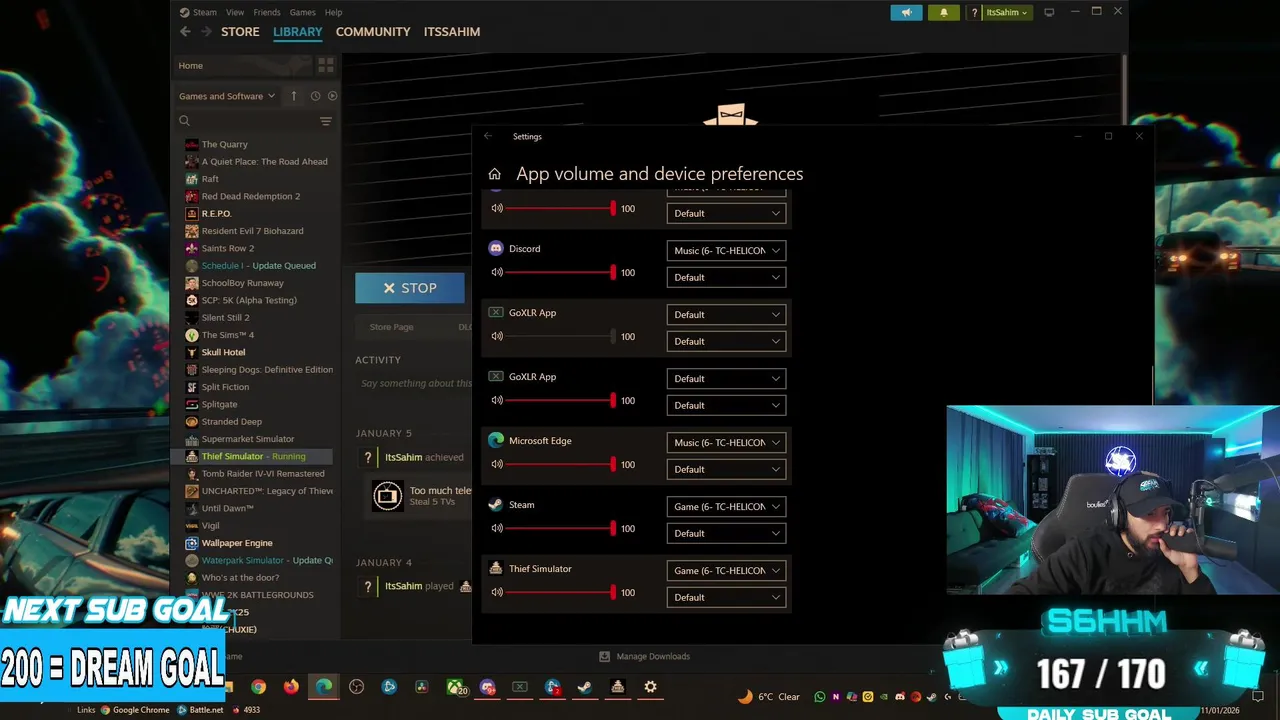Select Wallpaper Engine in library list

pyautogui.click(x=237, y=543)
